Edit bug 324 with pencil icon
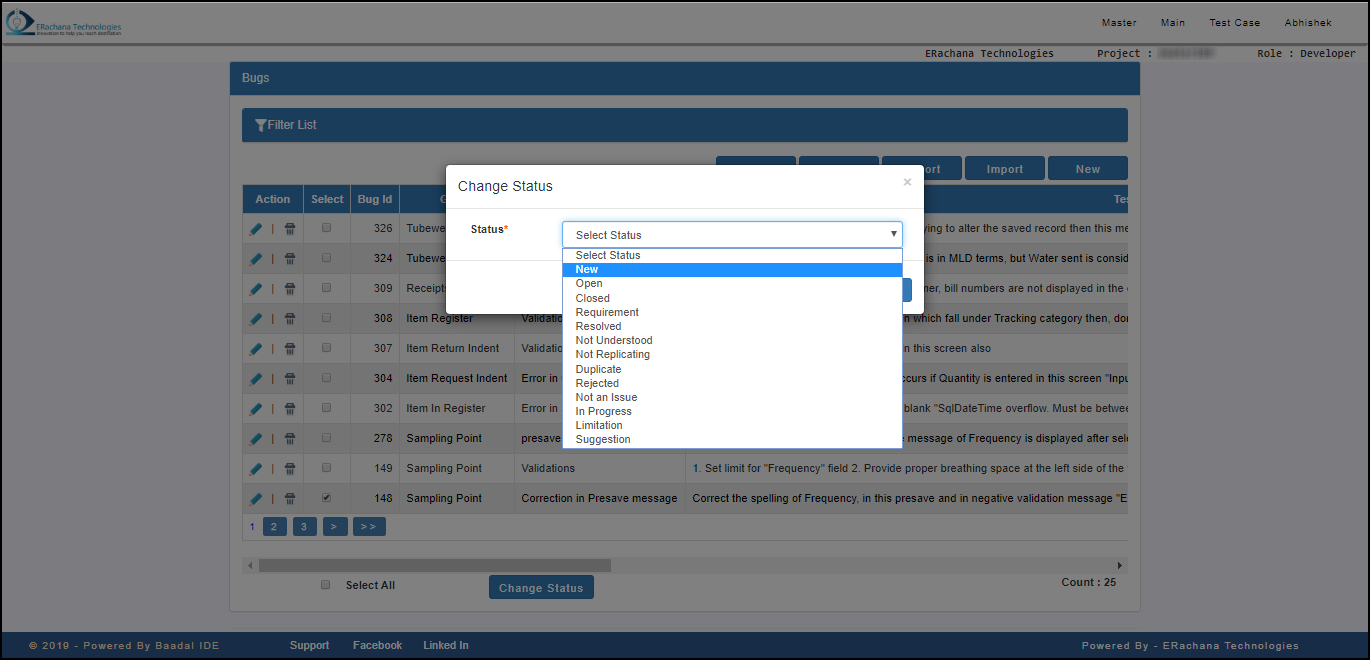Image resolution: width=1370 pixels, height=660 pixels. [256, 259]
